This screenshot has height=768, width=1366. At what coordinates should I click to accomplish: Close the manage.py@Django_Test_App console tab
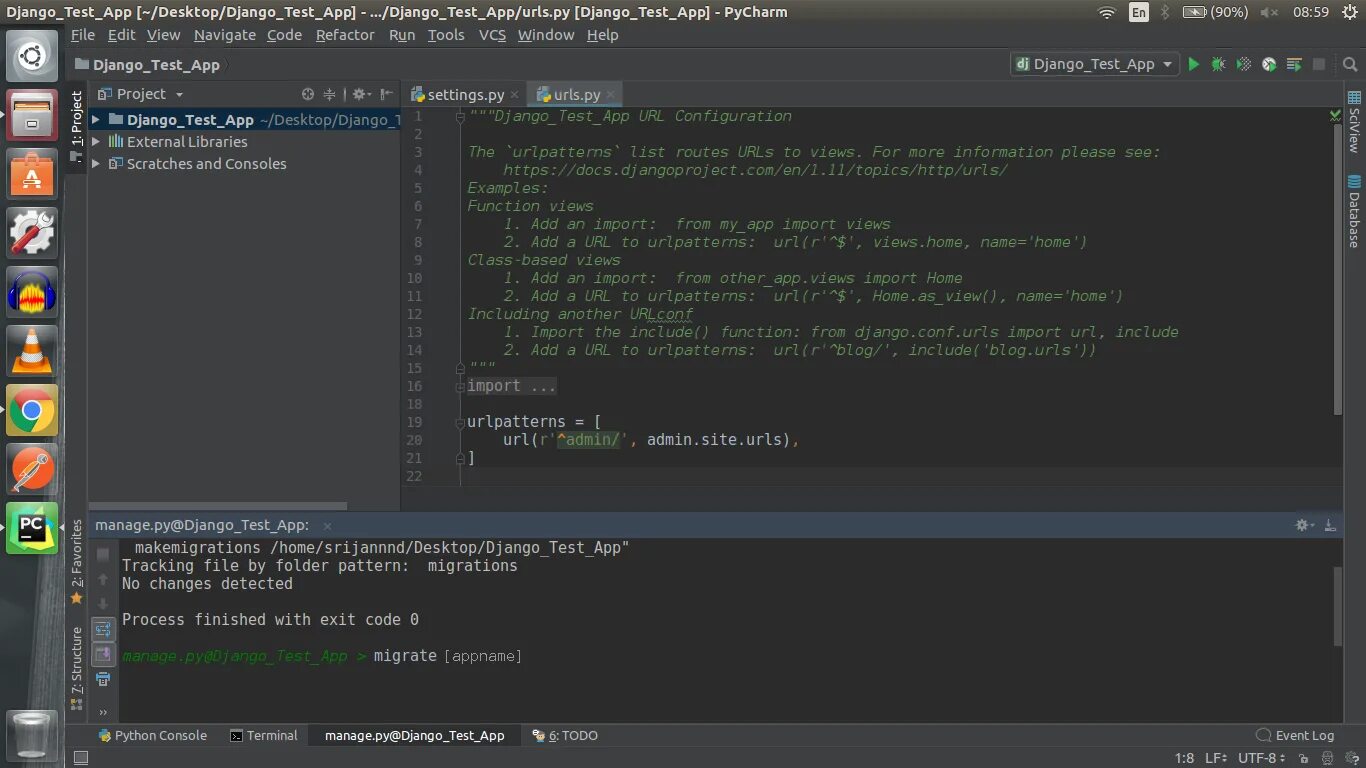327,525
